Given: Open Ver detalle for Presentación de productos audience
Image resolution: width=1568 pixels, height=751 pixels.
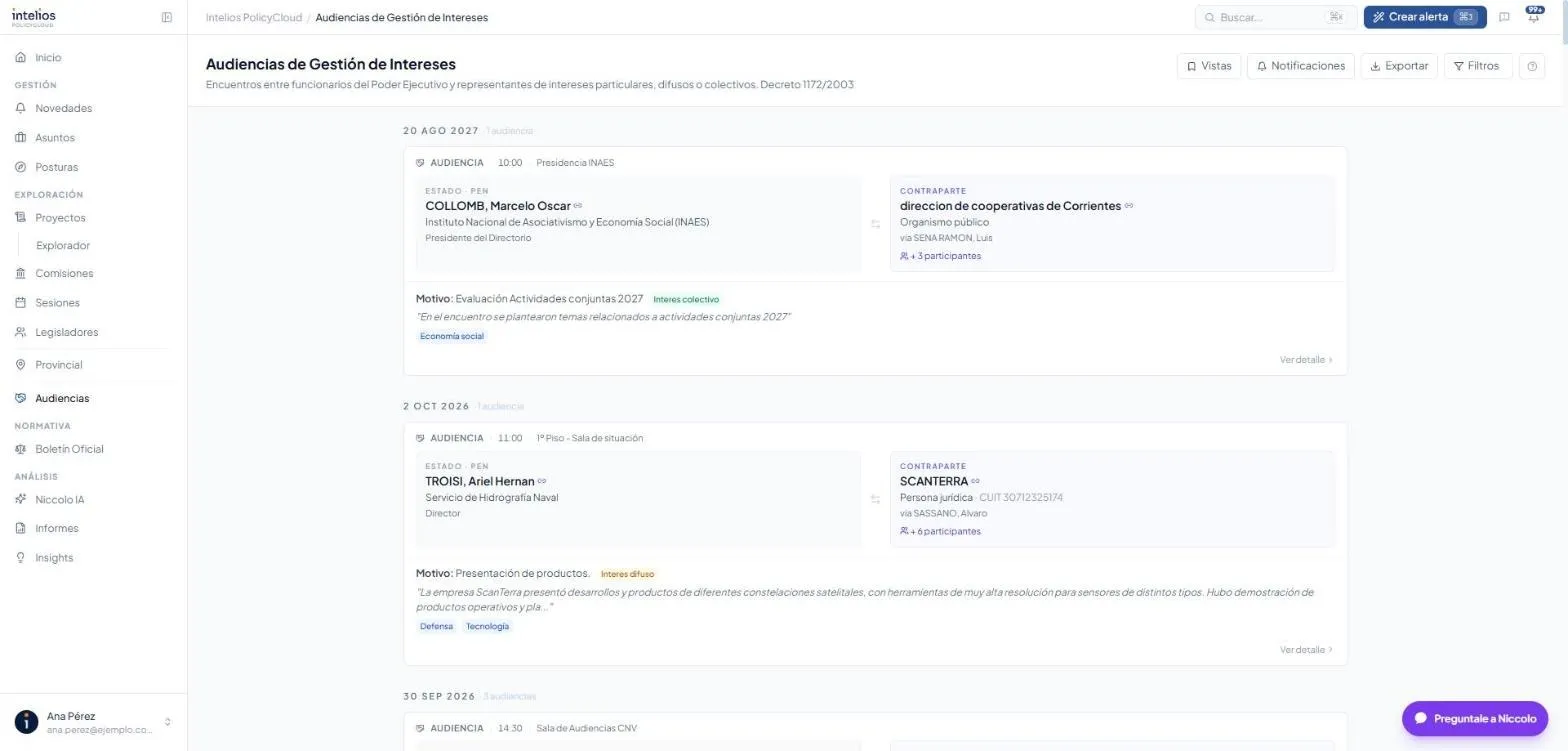Looking at the screenshot, I should click(x=1306, y=650).
